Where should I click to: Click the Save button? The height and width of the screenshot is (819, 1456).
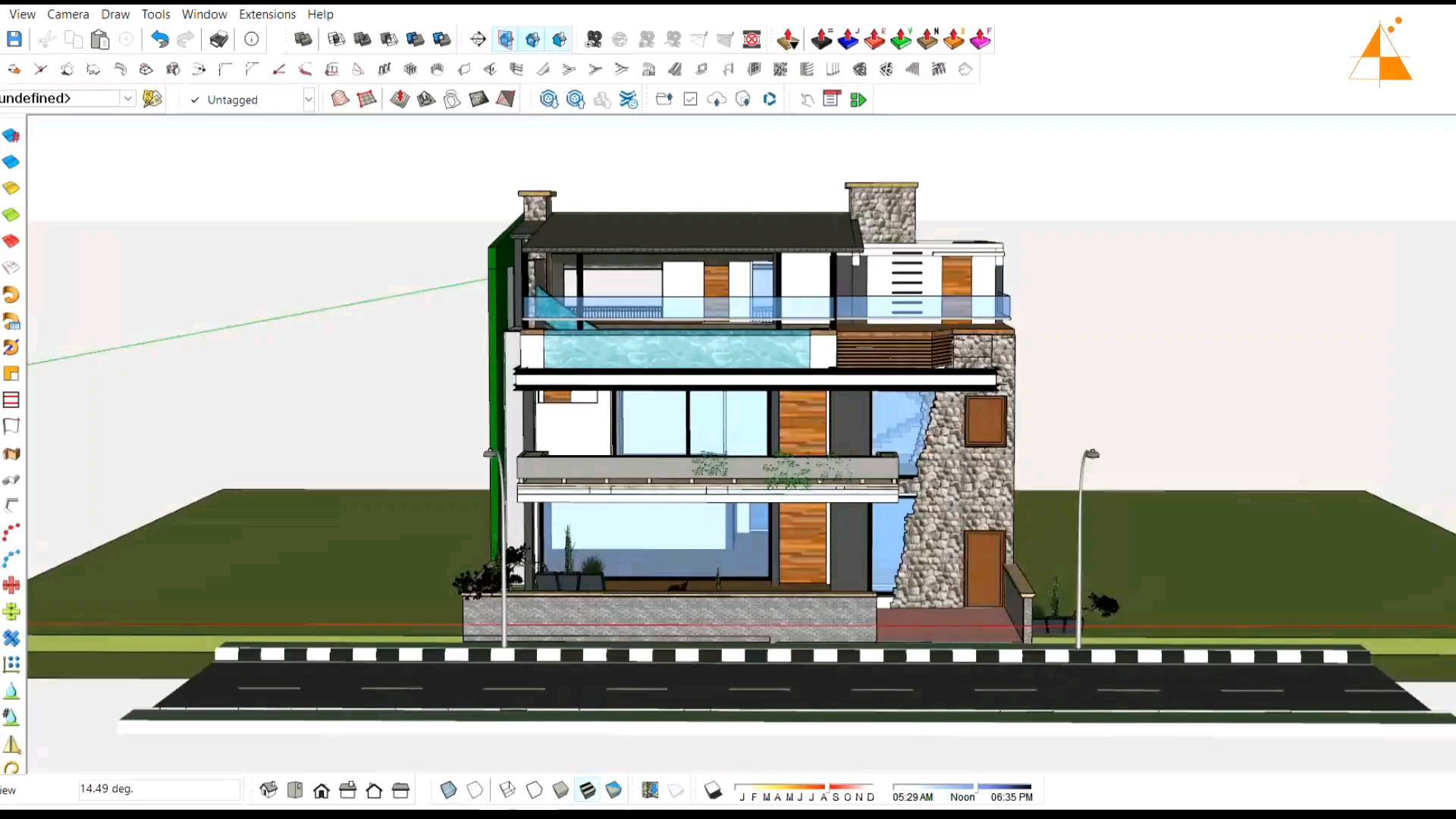coord(14,39)
